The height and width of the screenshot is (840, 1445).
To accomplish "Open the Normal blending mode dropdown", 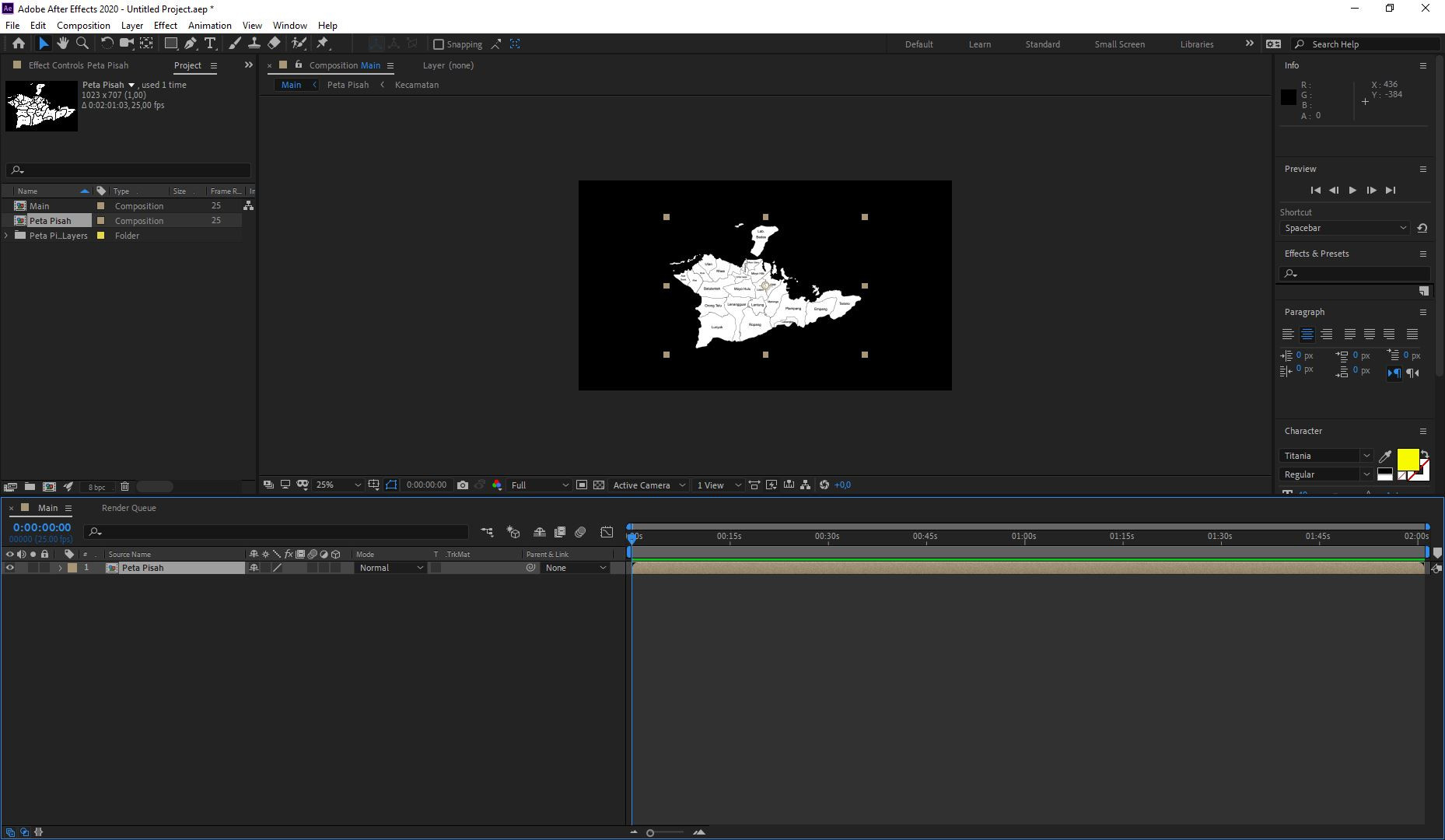I will 391,568.
